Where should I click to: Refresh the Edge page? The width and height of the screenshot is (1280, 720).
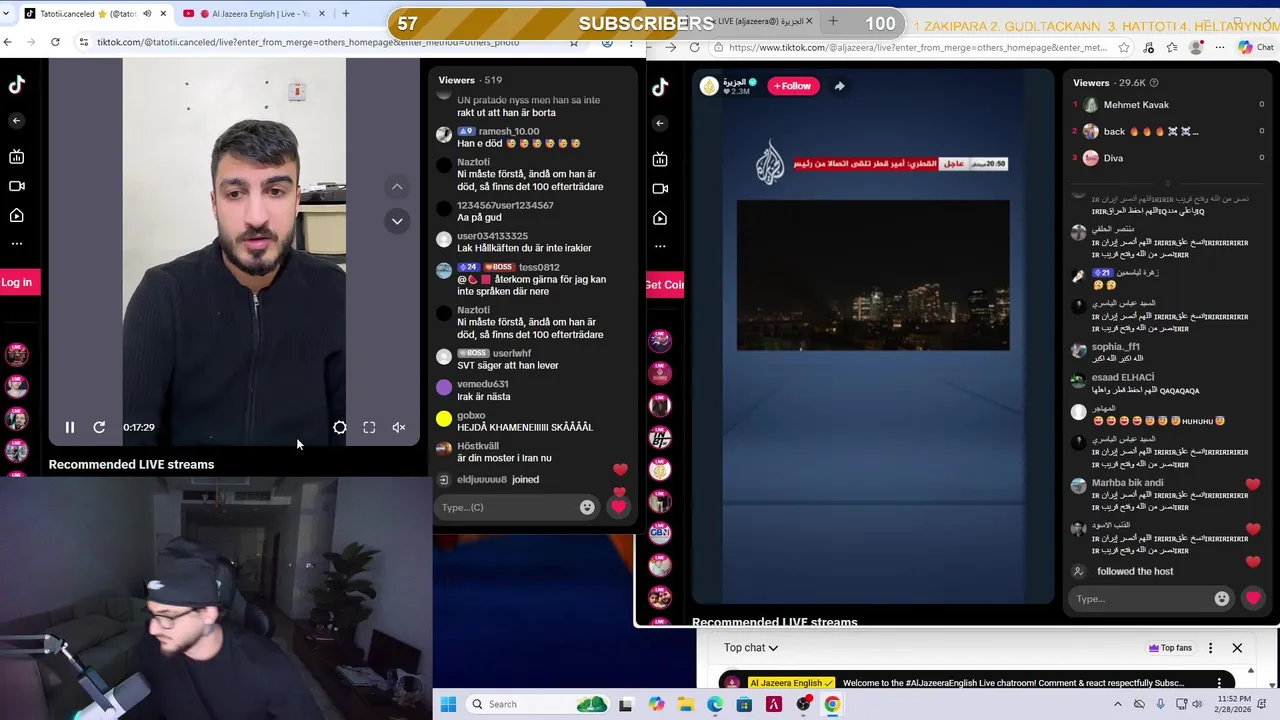(695, 47)
